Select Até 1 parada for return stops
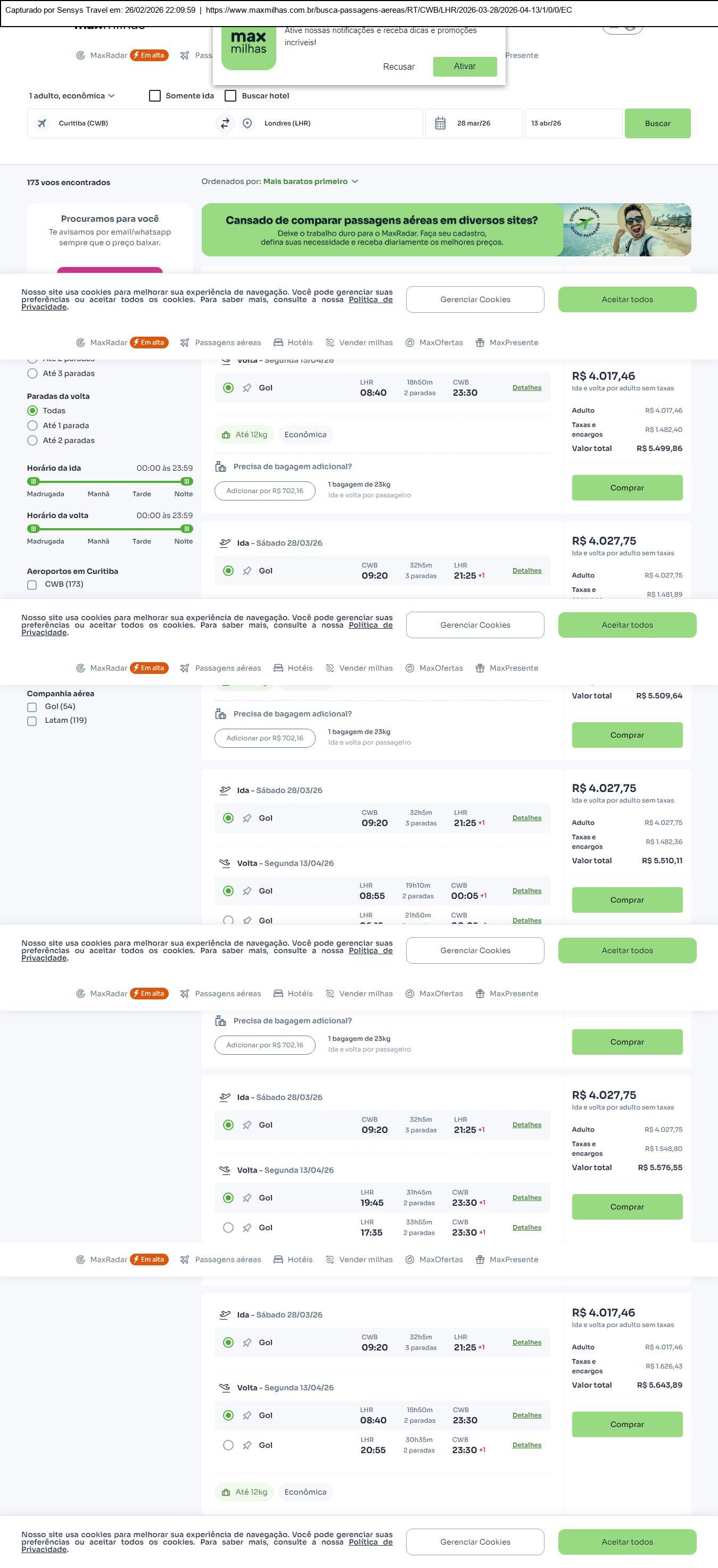Screen dimensions: 718x1568 [33, 426]
